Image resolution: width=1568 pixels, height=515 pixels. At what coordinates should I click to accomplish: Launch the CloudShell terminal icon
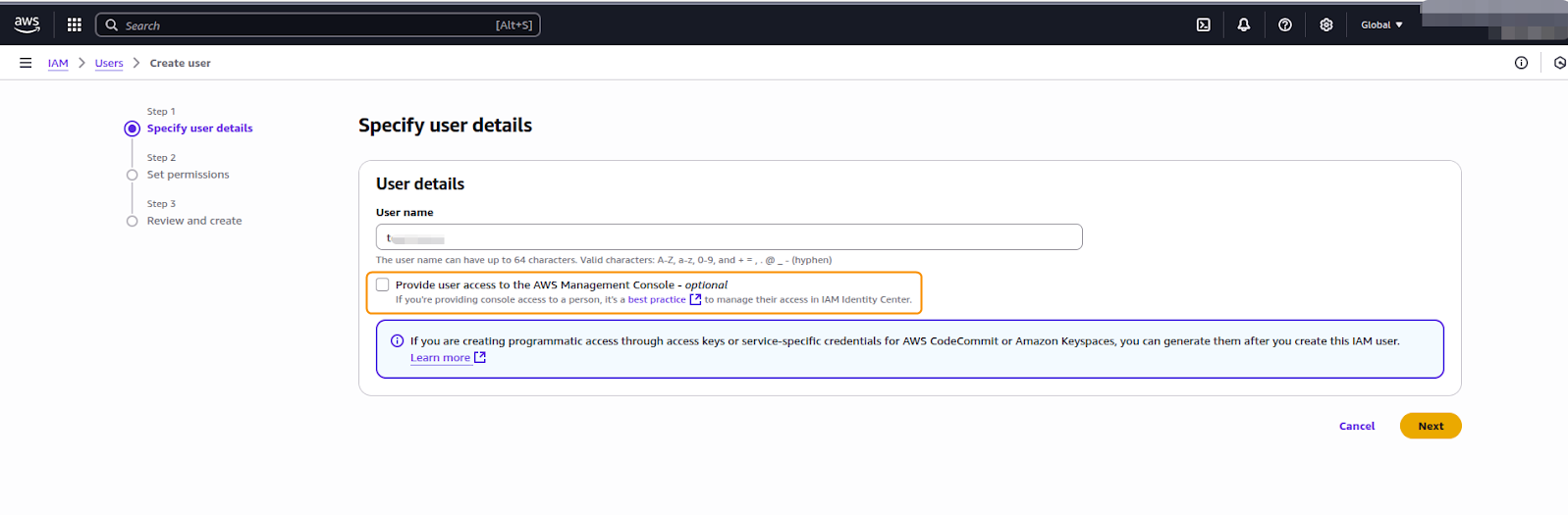tap(1203, 25)
